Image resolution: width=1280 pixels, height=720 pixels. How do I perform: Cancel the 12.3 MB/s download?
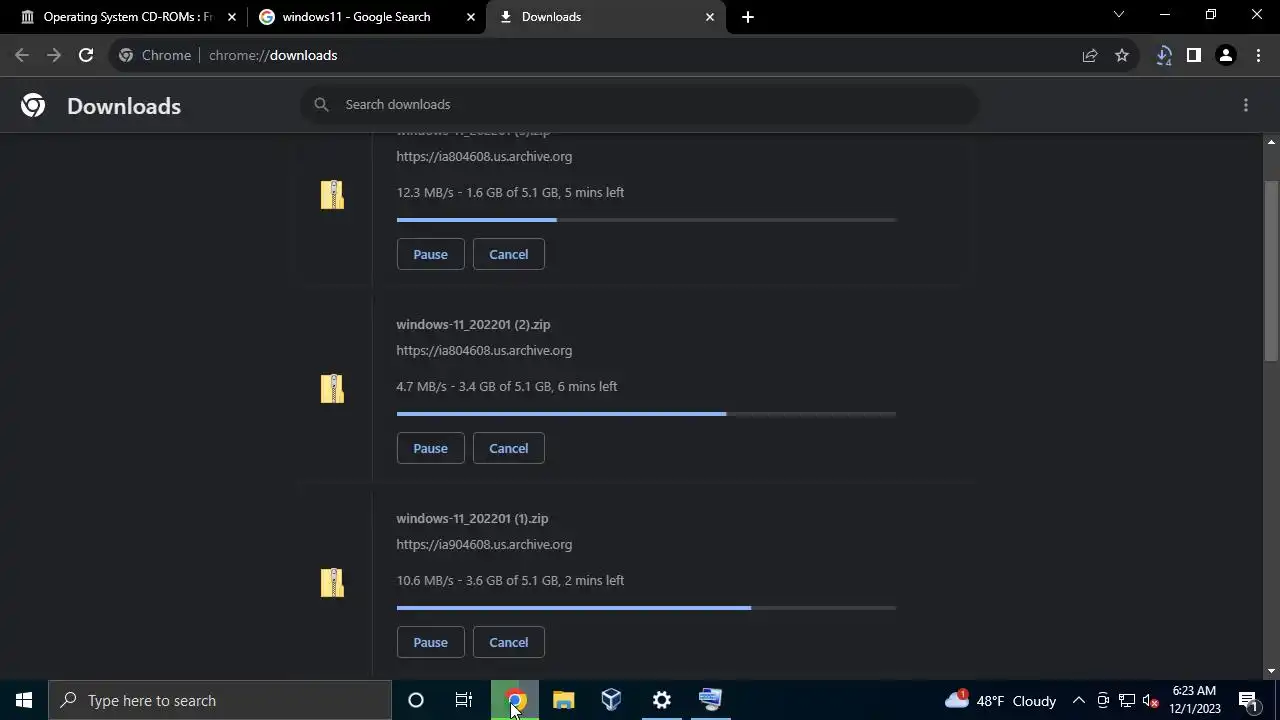pos(508,254)
